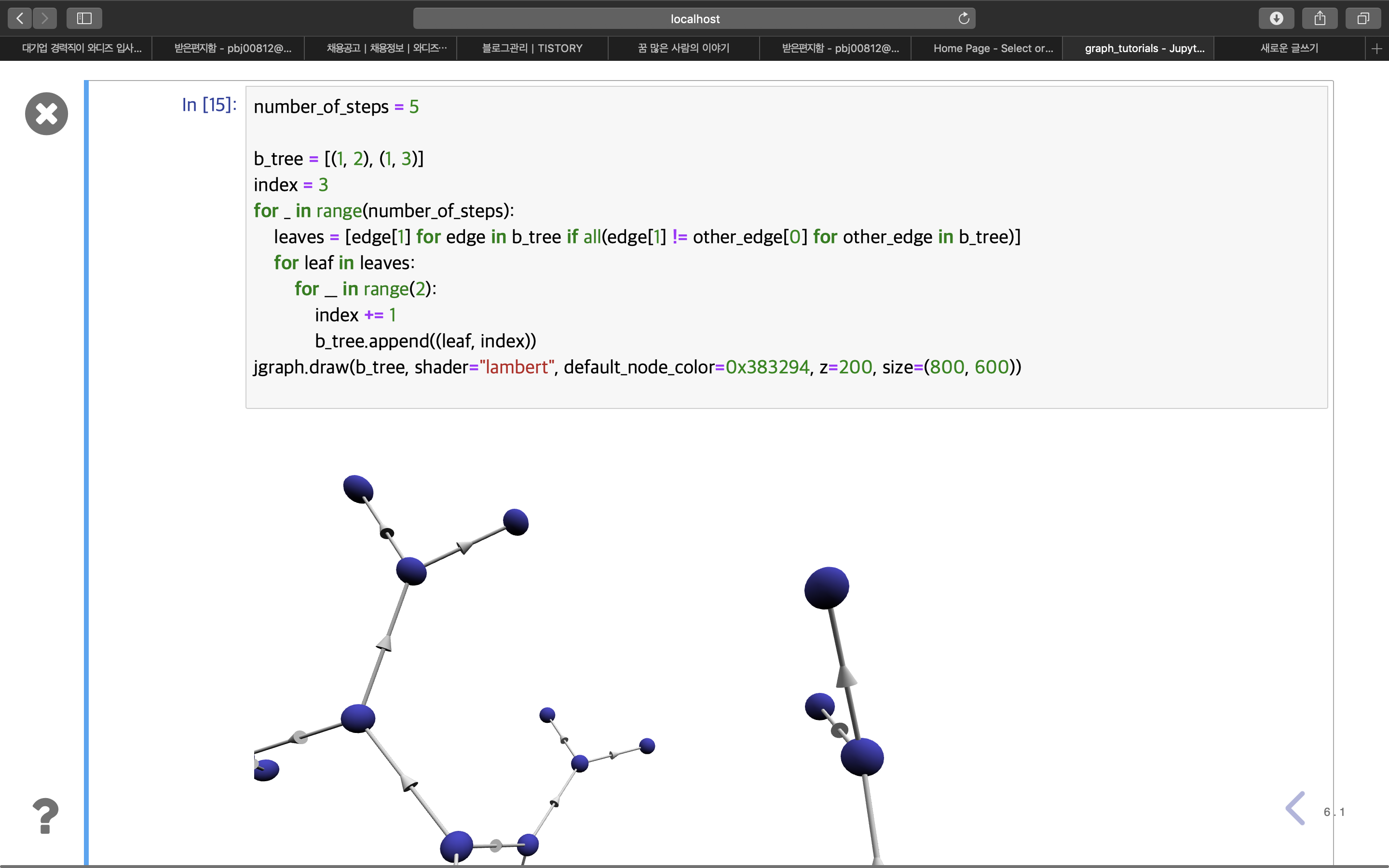Open Safari Downloads

pos(1277,18)
